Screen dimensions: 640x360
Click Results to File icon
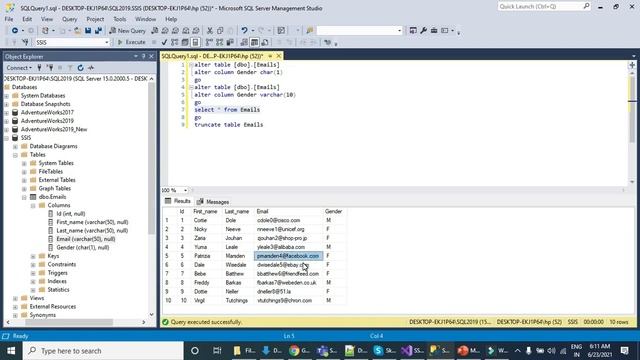point(265,42)
